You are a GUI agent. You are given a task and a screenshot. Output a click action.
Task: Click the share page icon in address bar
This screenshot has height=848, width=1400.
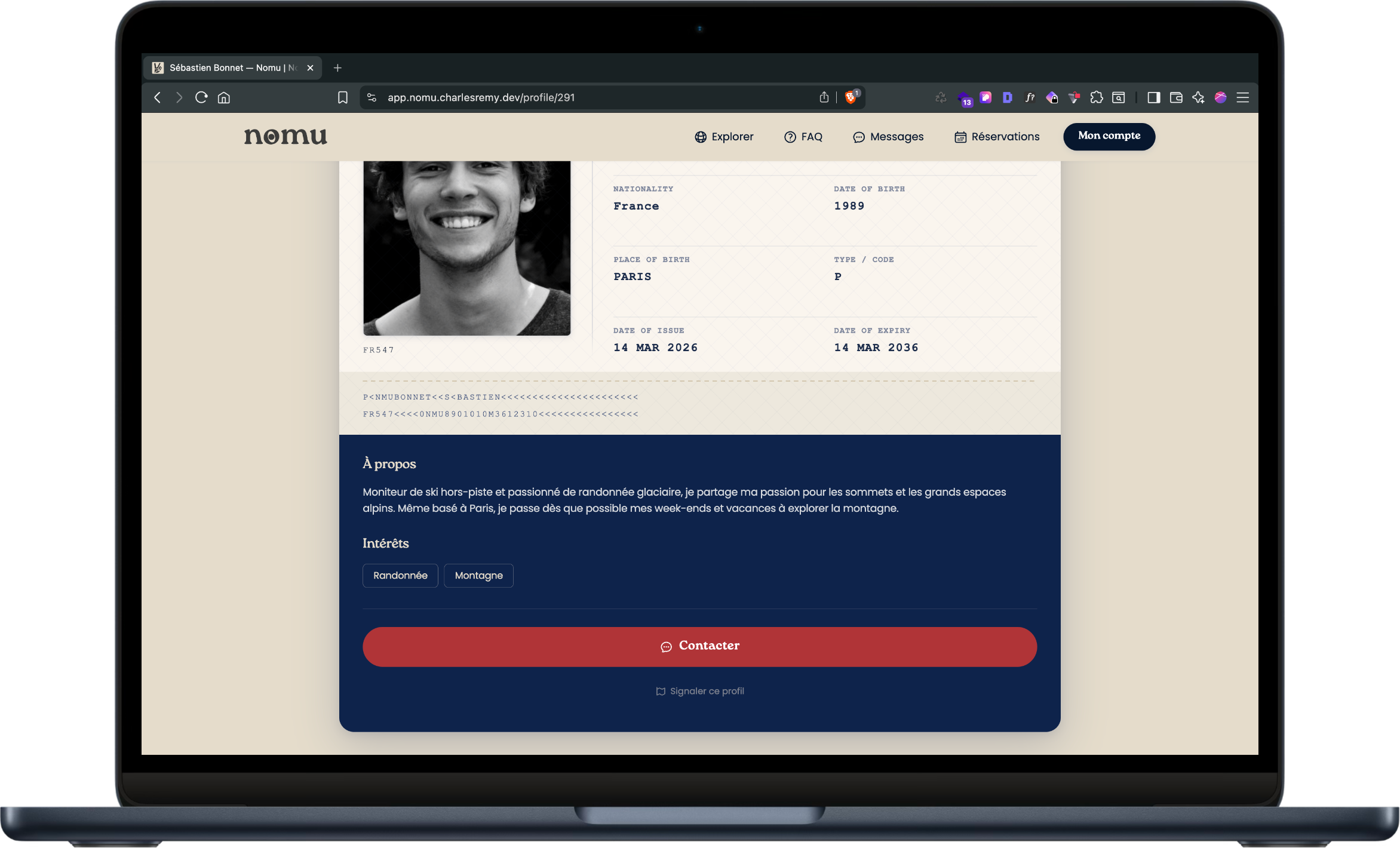coord(824,97)
